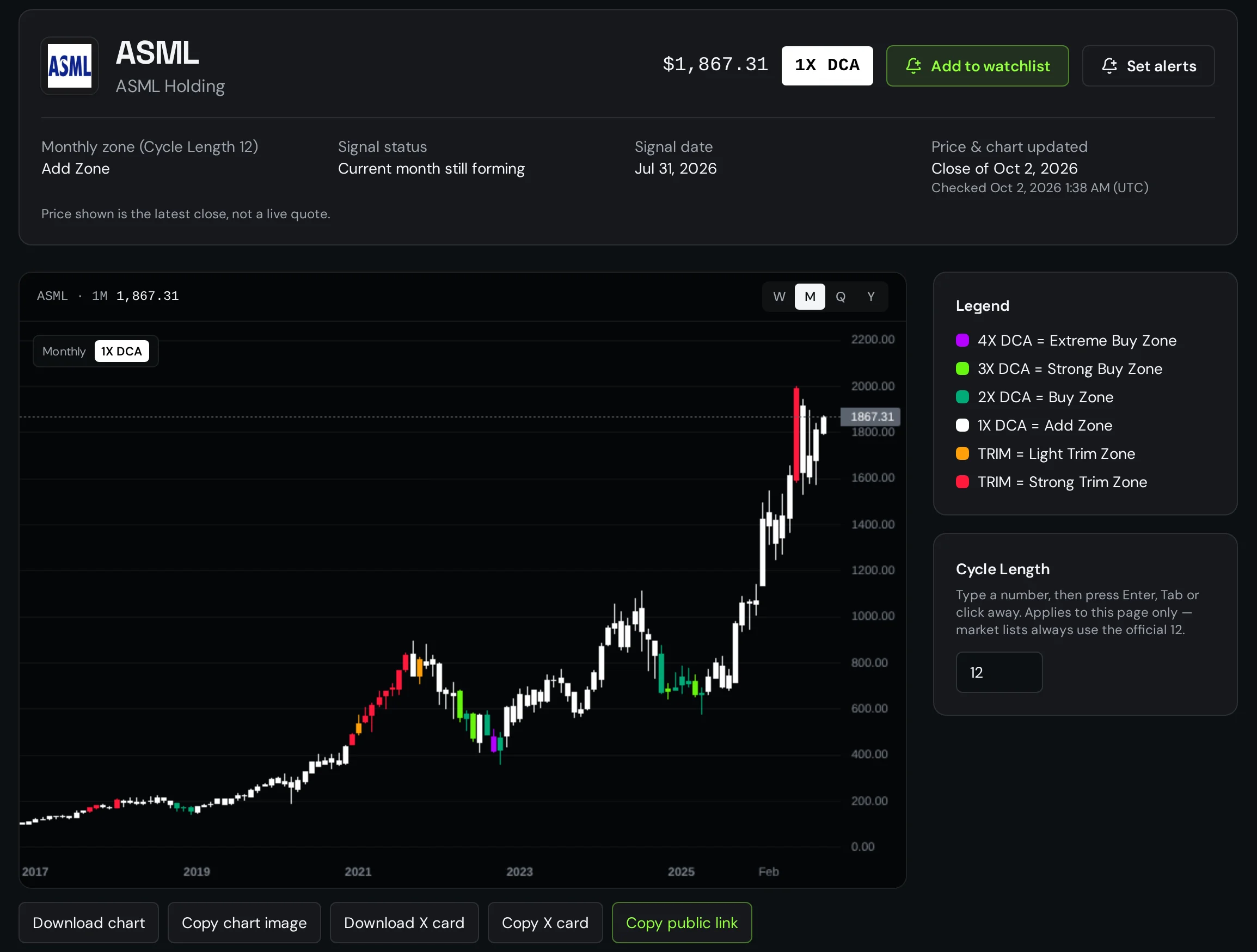Click the Download X card button
Image resolution: width=1257 pixels, height=952 pixels.
pos(404,923)
